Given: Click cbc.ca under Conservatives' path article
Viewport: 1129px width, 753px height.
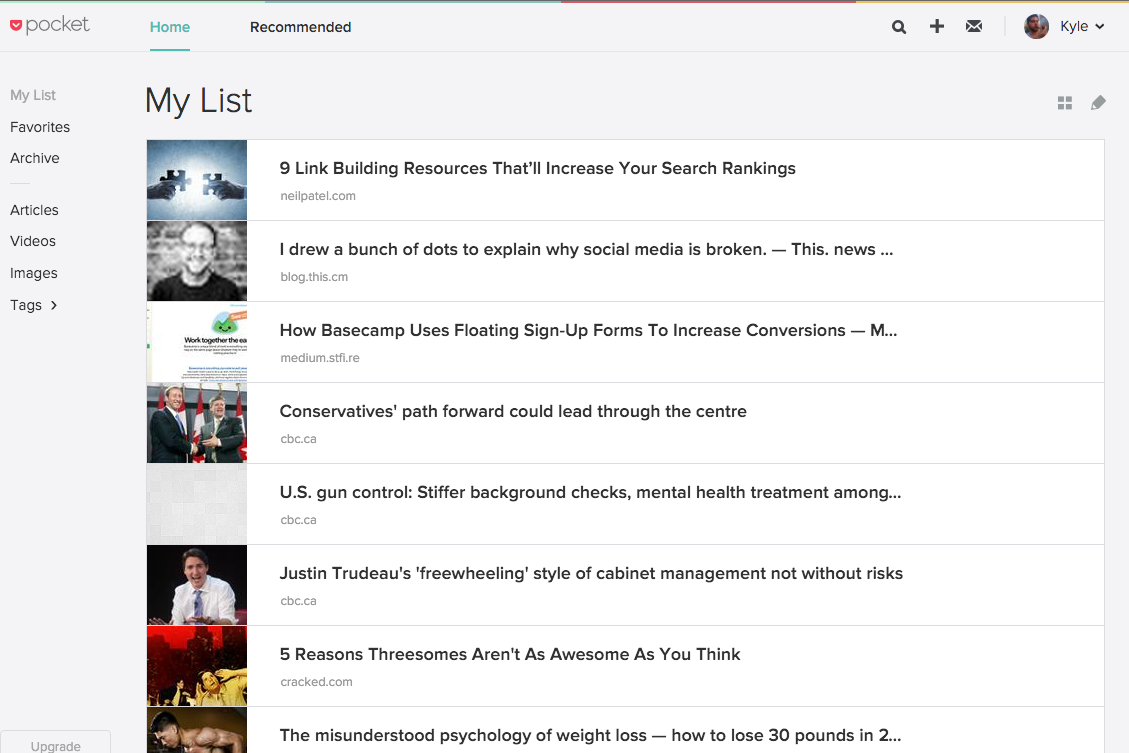Looking at the screenshot, I should tap(298, 438).
